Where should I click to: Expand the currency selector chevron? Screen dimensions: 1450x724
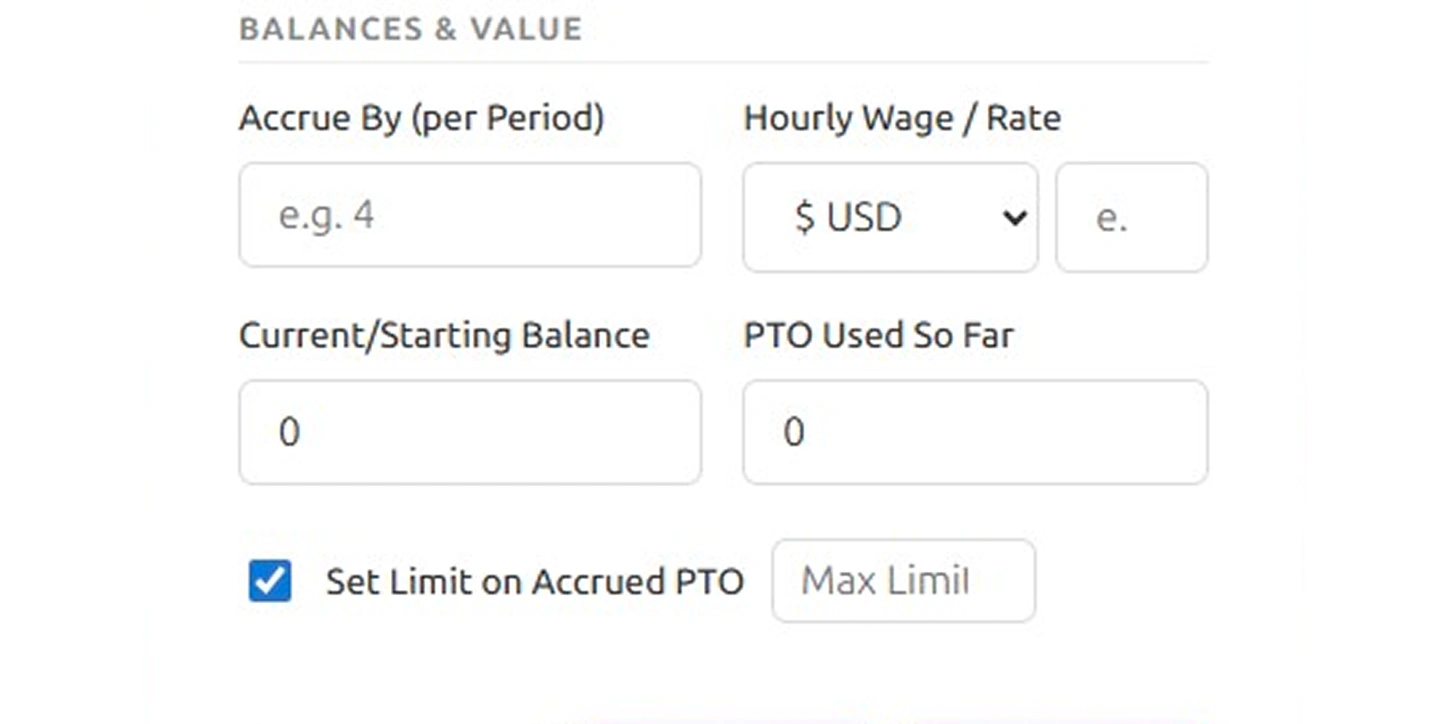[x=1014, y=217]
